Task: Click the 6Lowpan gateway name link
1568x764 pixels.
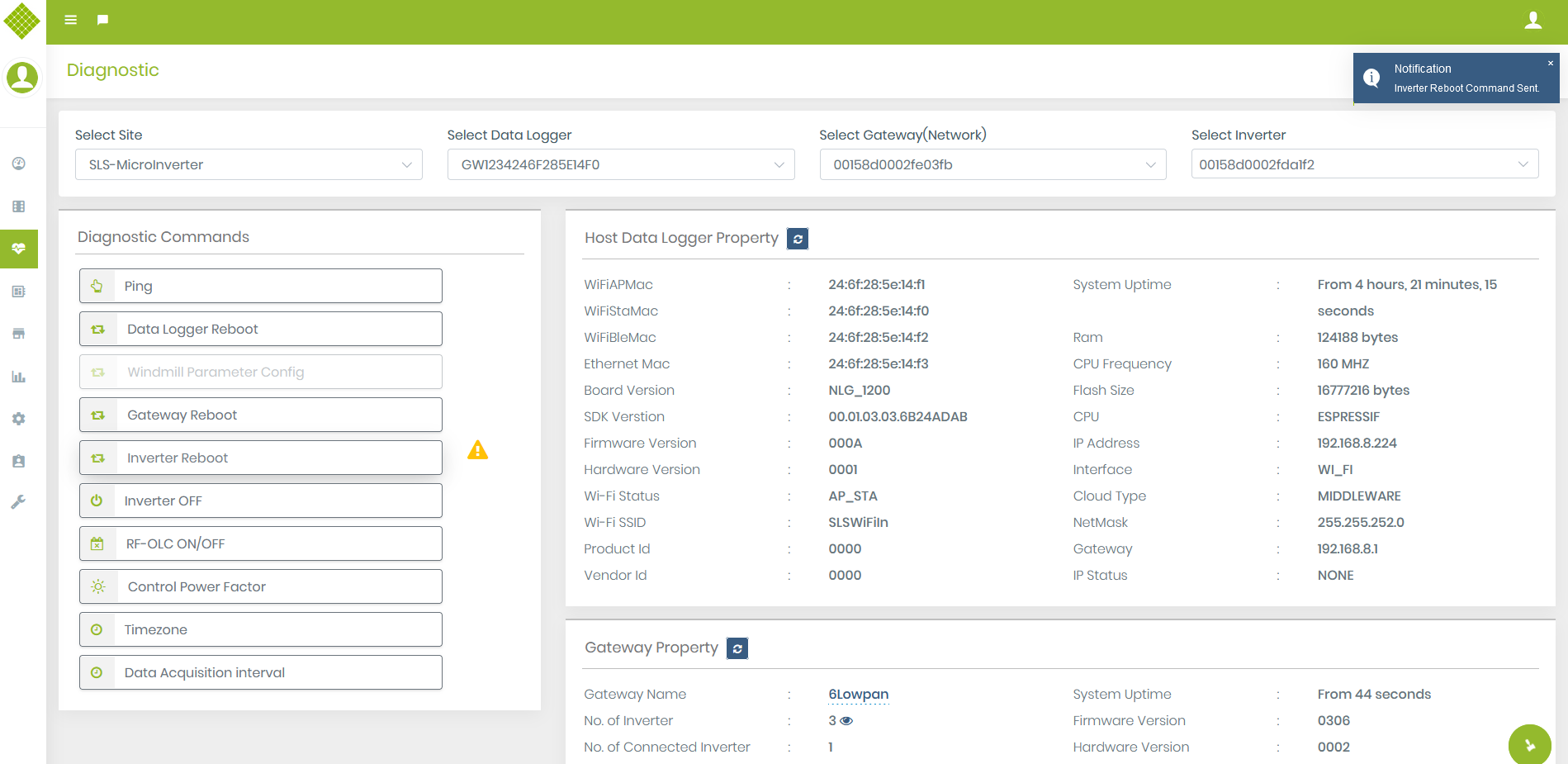Action: click(x=858, y=695)
